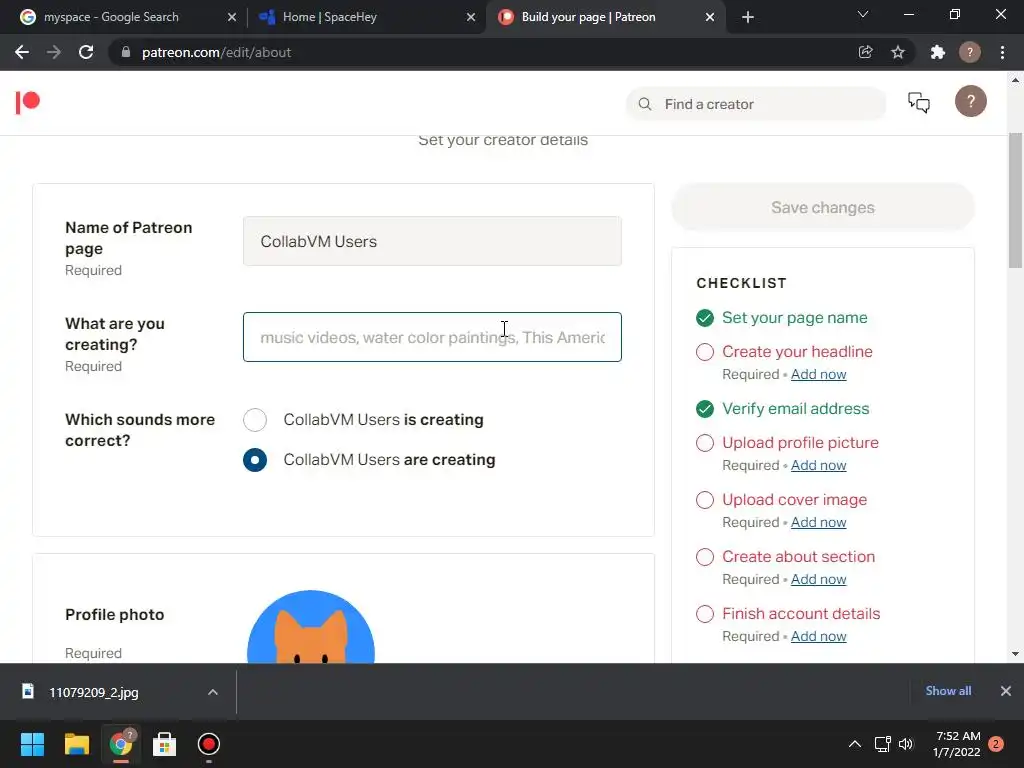This screenshot has width=1024, height=768.
Task: Click the page vertical scrollbar thumb
Action: 1015,200
